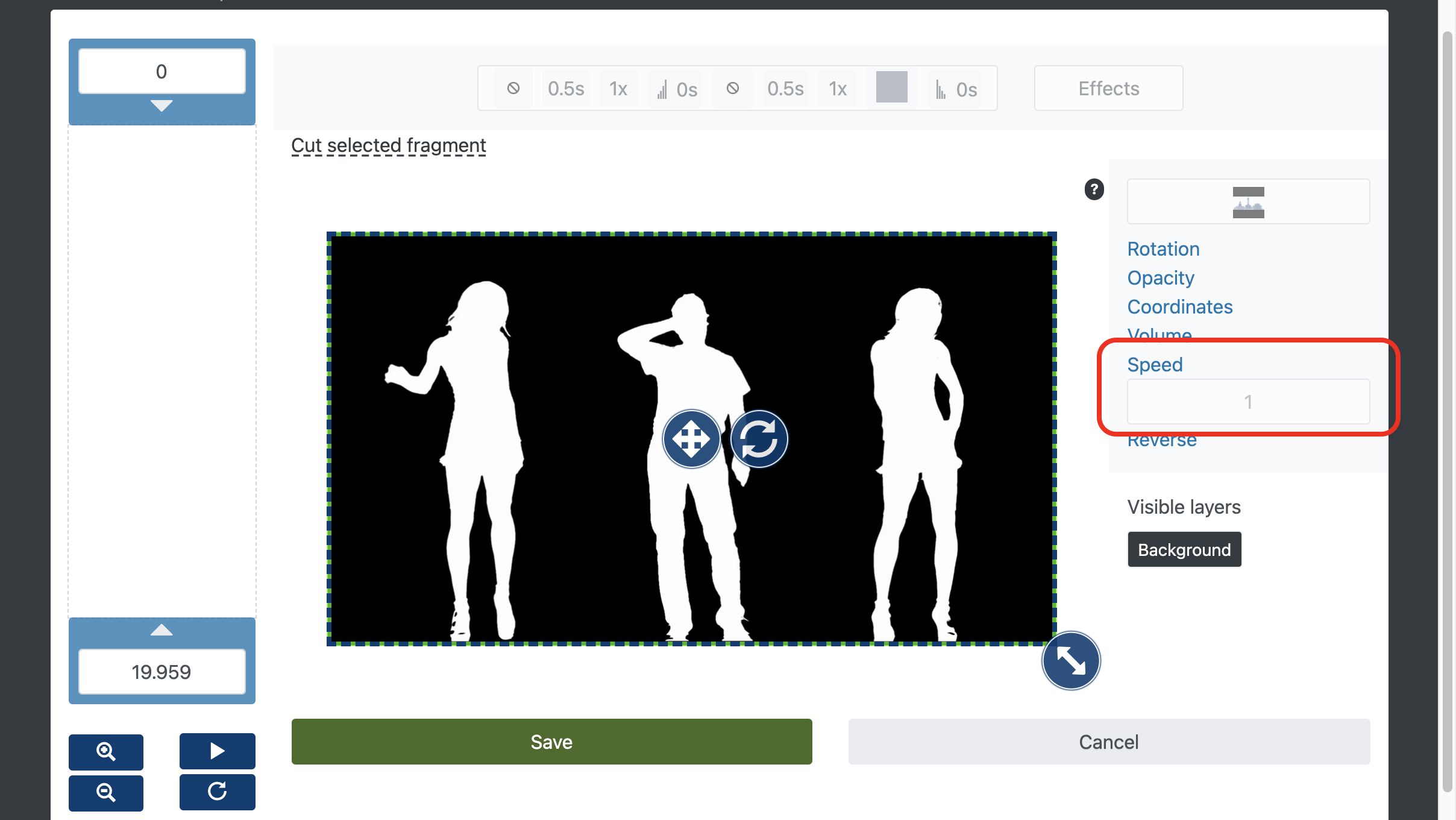Expand the Coordinates settings option
This screenshot has height=820, width=1456.
1179,306
